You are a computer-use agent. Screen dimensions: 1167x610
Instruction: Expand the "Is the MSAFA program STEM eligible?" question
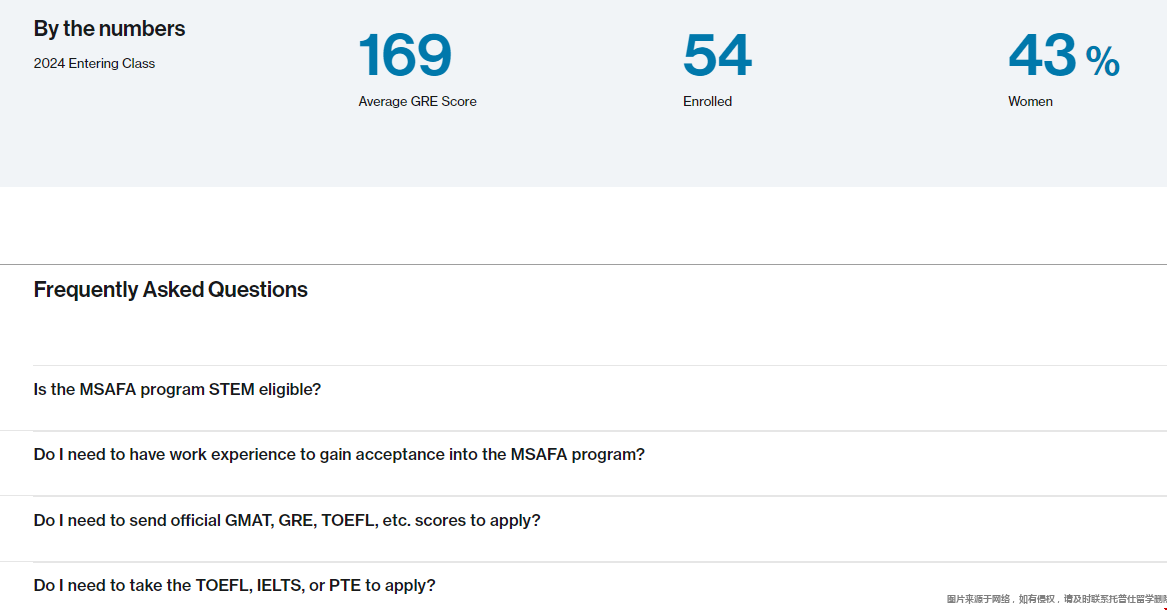point(177,390)
